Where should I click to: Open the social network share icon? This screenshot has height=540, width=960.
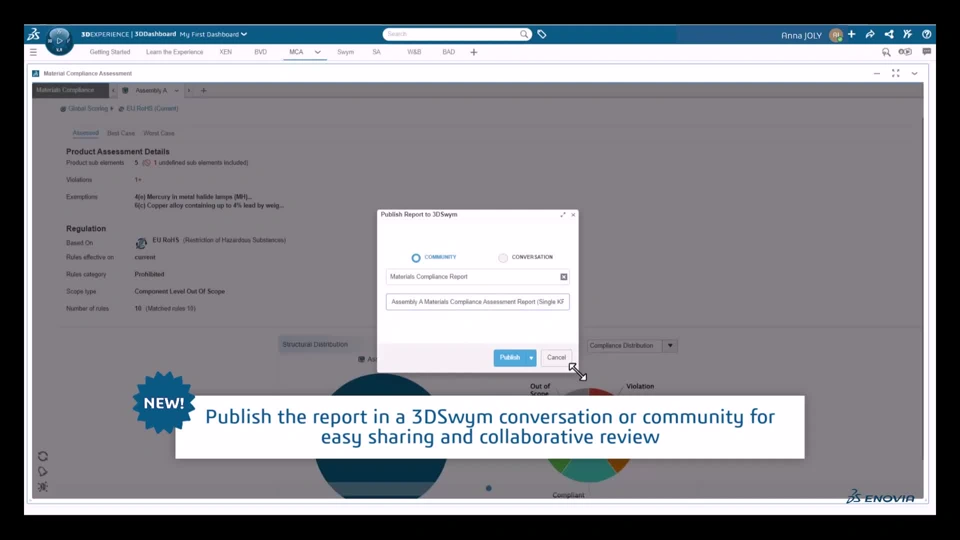coord(889,34)
